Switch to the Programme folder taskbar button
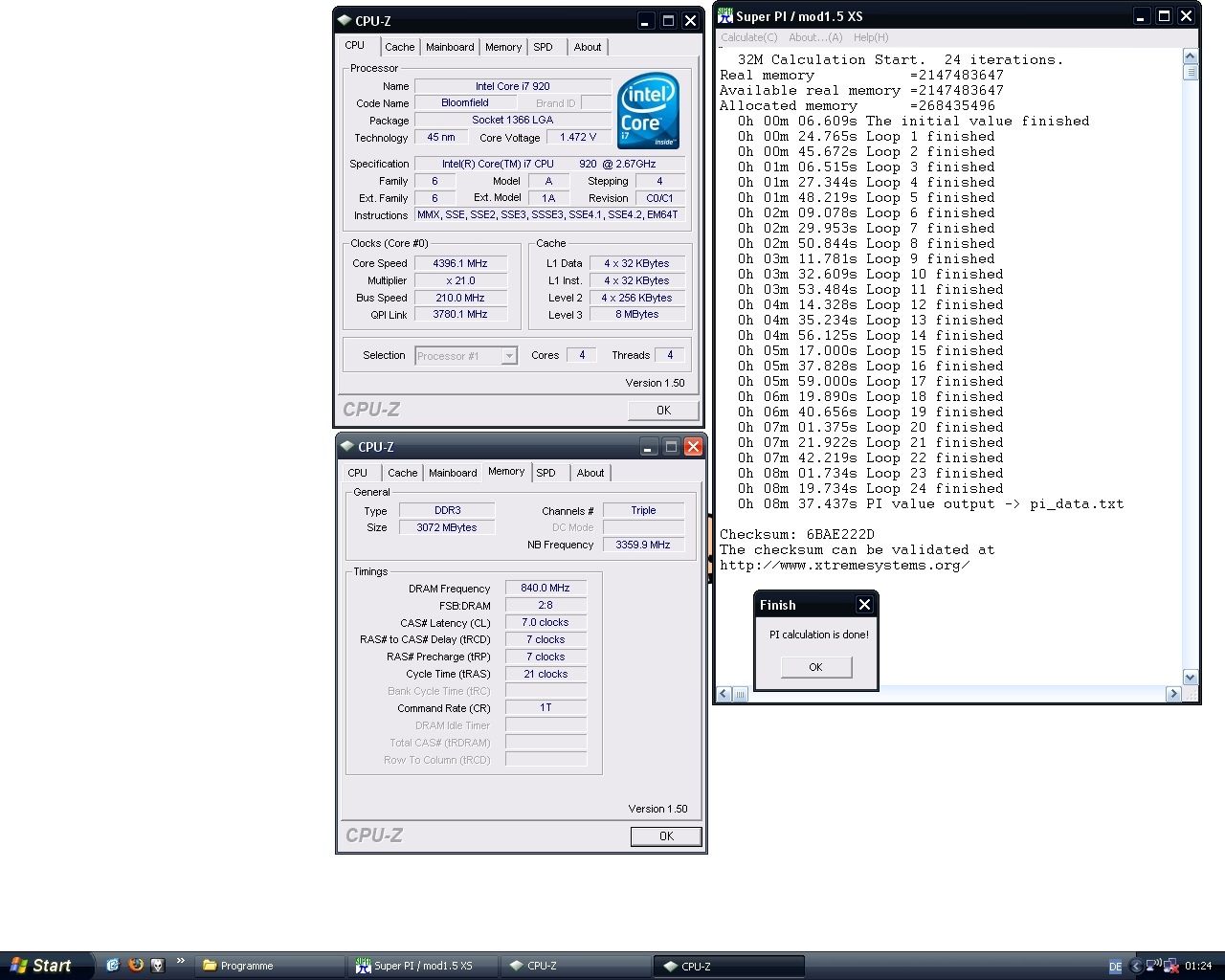The height and width of the screenshot is (980, 1225). (270, 966)
